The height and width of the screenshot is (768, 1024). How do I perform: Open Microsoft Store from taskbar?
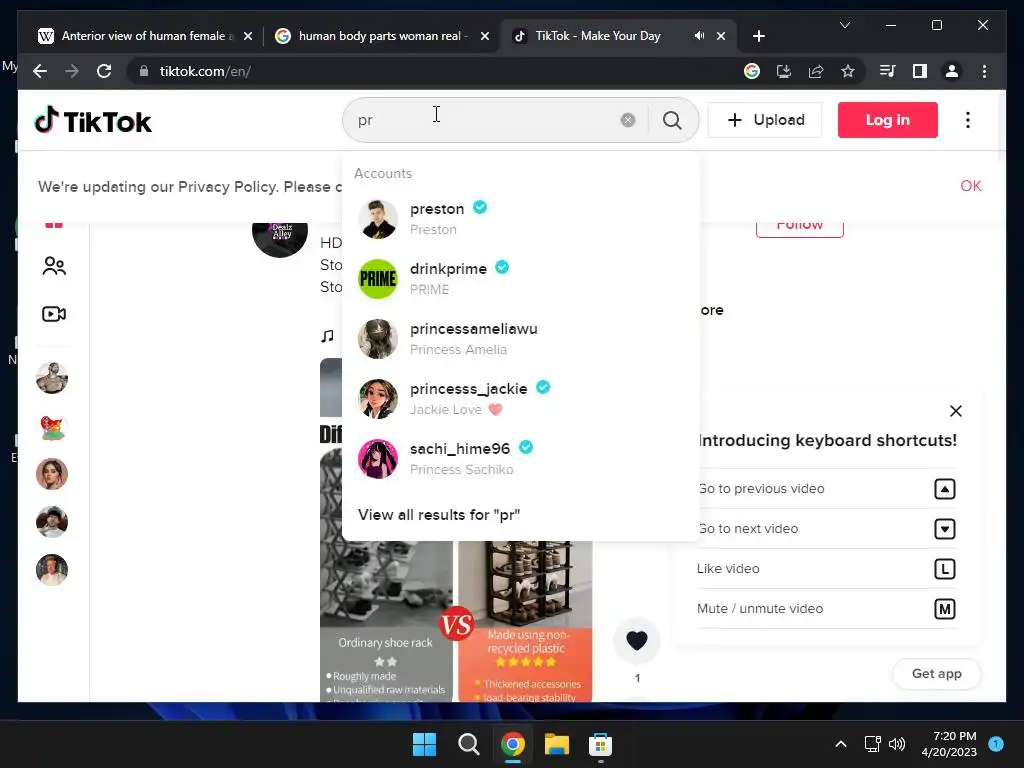click(x=600, y=744)
